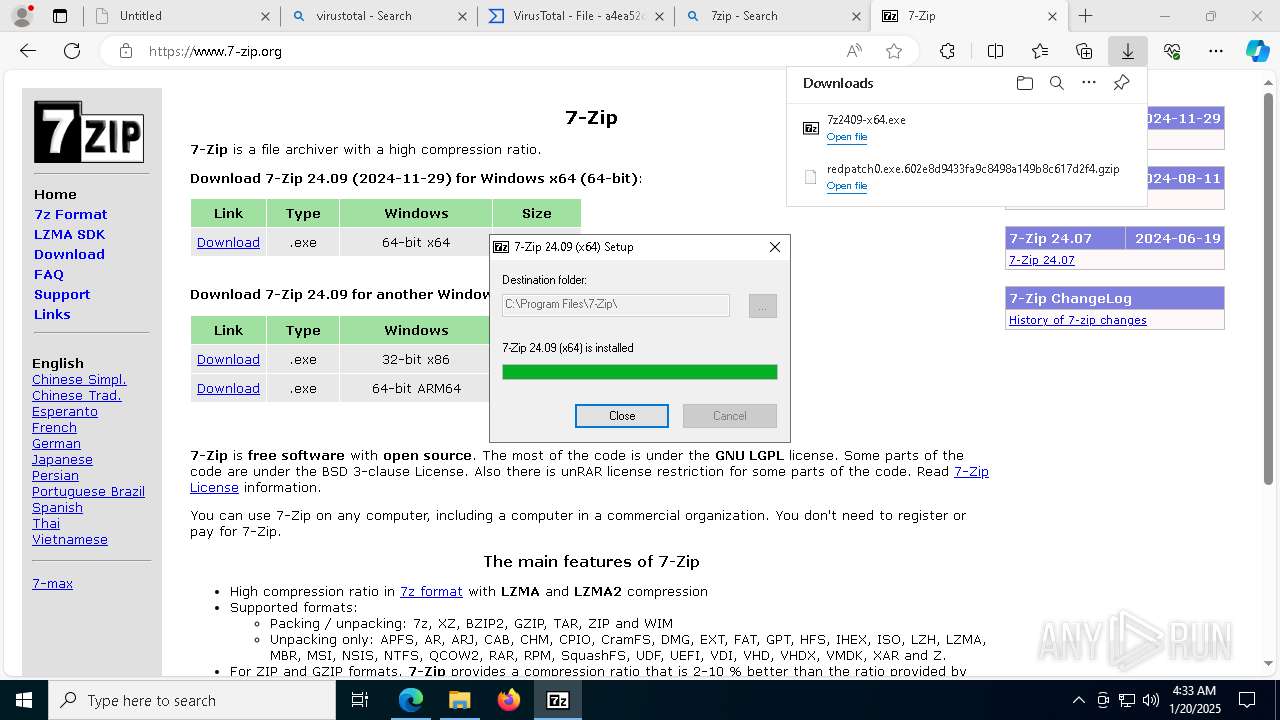Pin the Downloads panel
Viewport: 1280px width, 720px height.
1121,83
